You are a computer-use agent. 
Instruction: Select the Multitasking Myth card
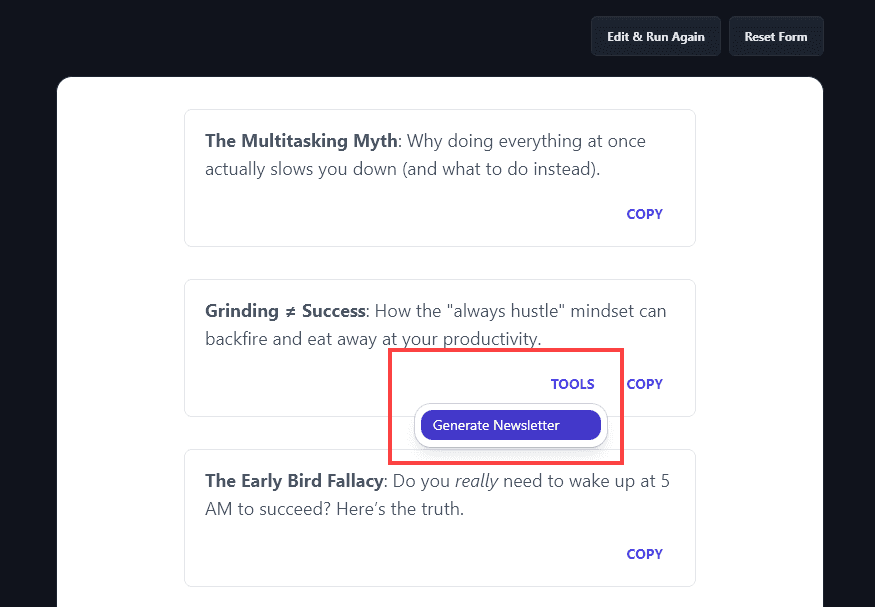(x=438, y=177)
